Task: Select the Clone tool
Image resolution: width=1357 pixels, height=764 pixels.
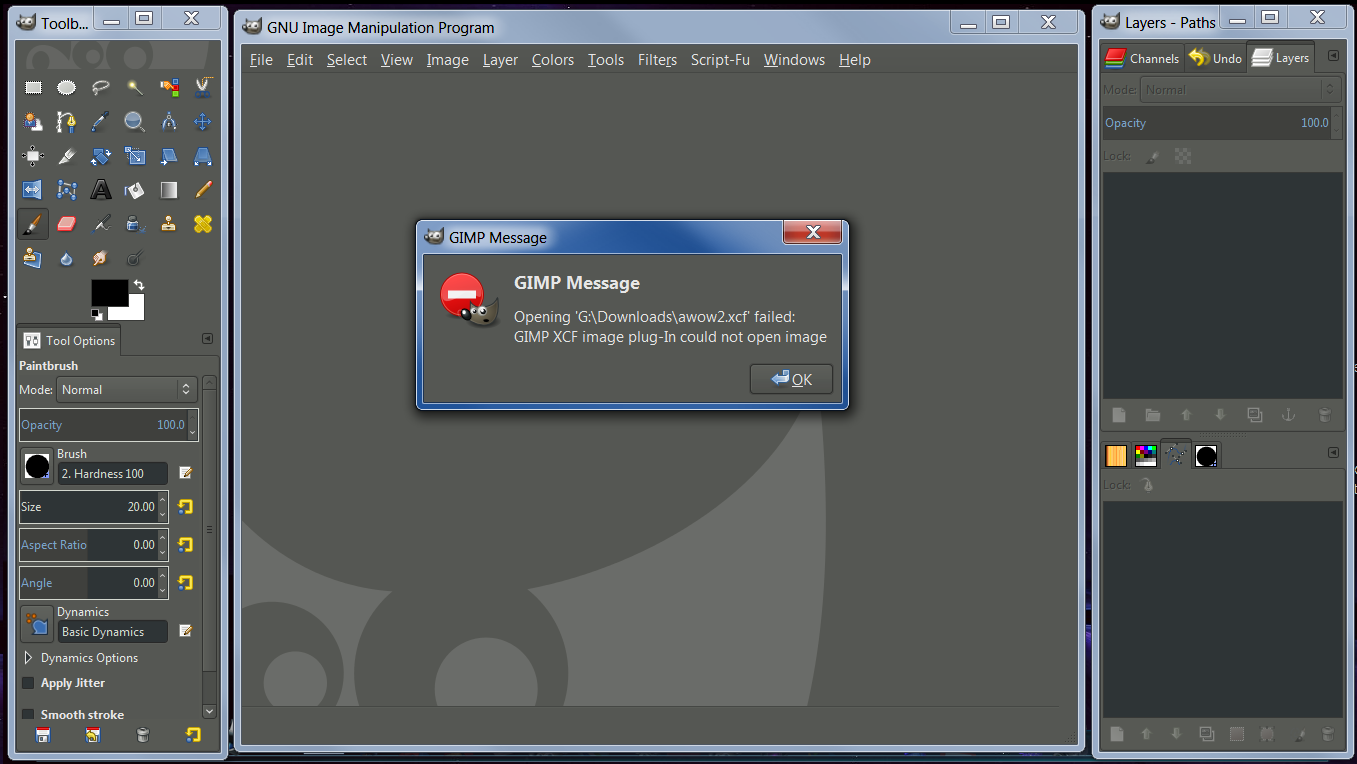Action: (x=169, y=223)
